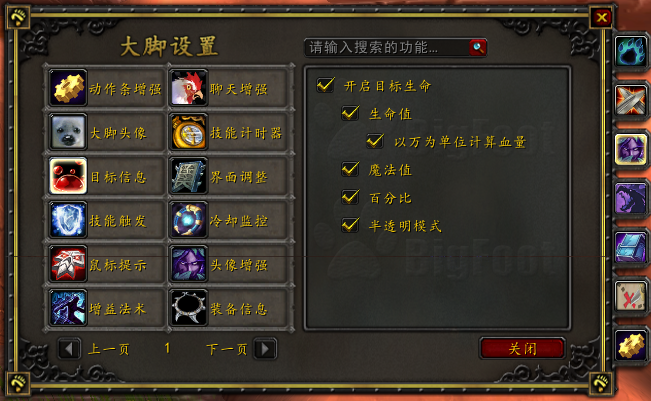Toggle the 开启目标生命 checkbox
The image size is (651, 401).
point(326,85)
